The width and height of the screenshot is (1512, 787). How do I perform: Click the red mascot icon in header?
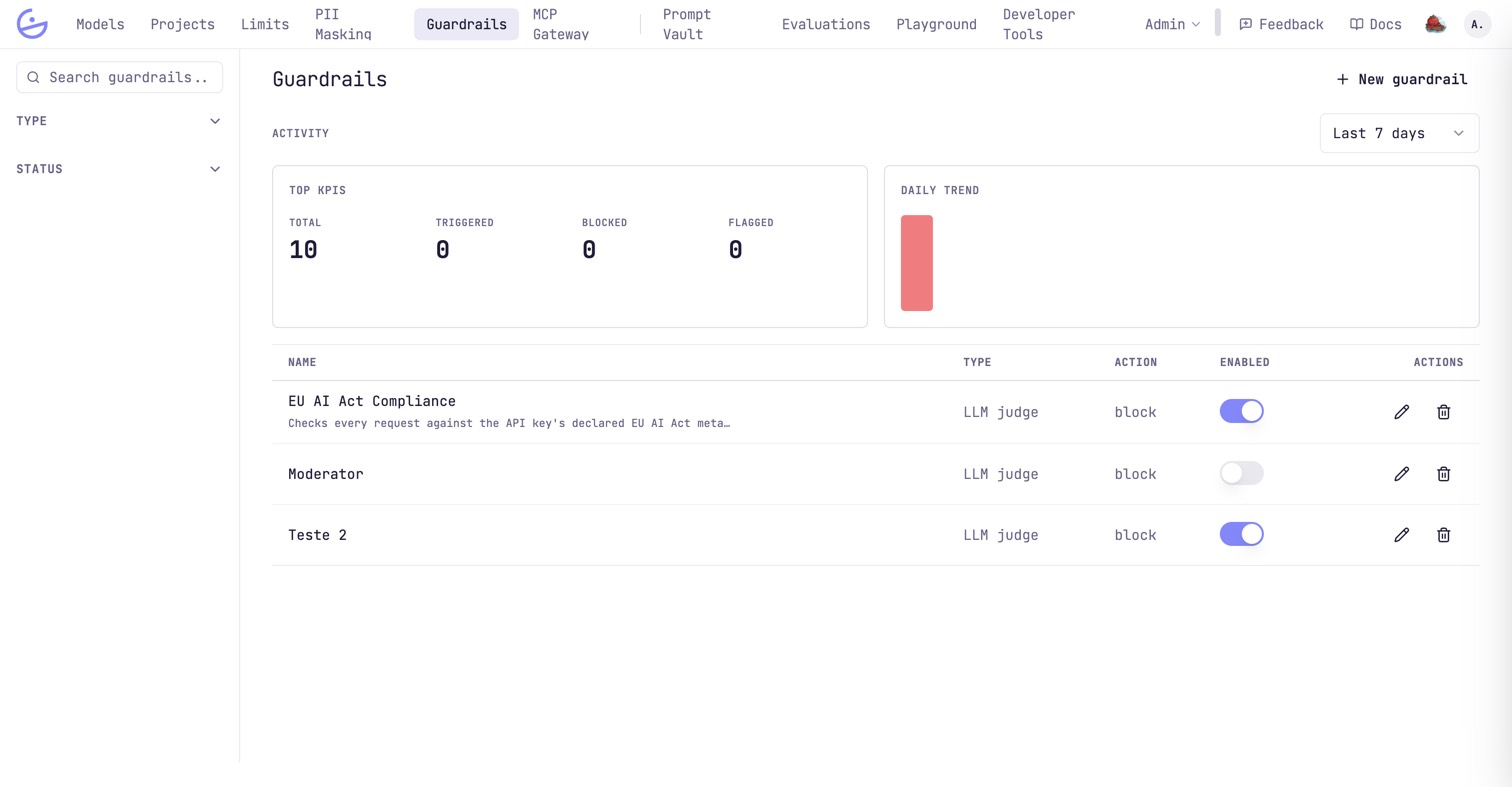tap(1435, 24)
